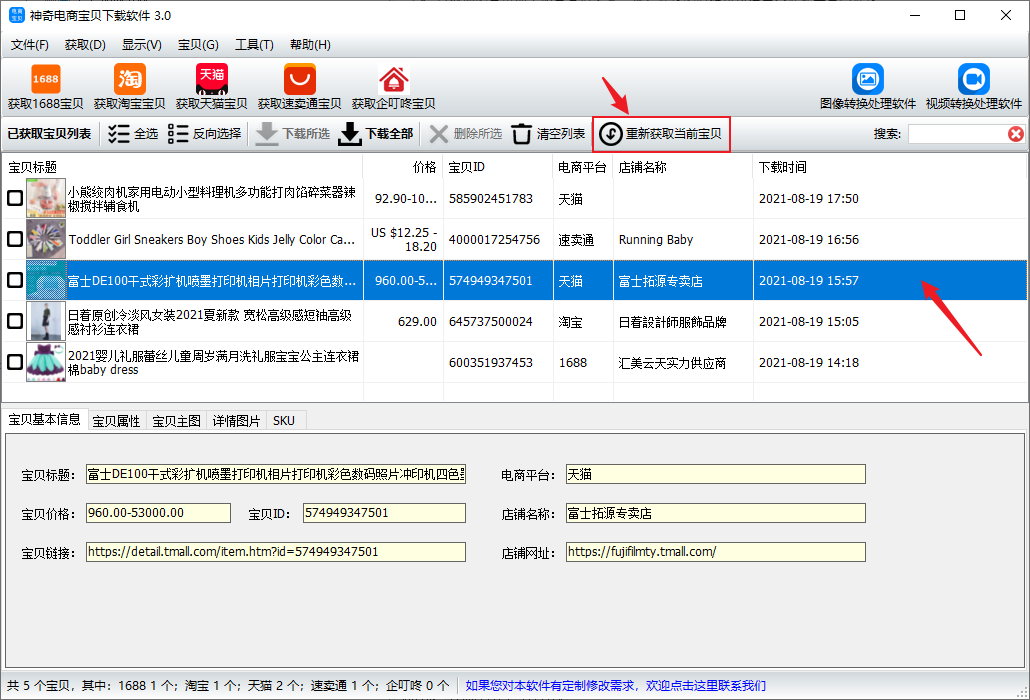The image size is (1030, 700).
Task: Sort by 店铺名称 column header
Action: pyautogui.click(x=683, y=167)
